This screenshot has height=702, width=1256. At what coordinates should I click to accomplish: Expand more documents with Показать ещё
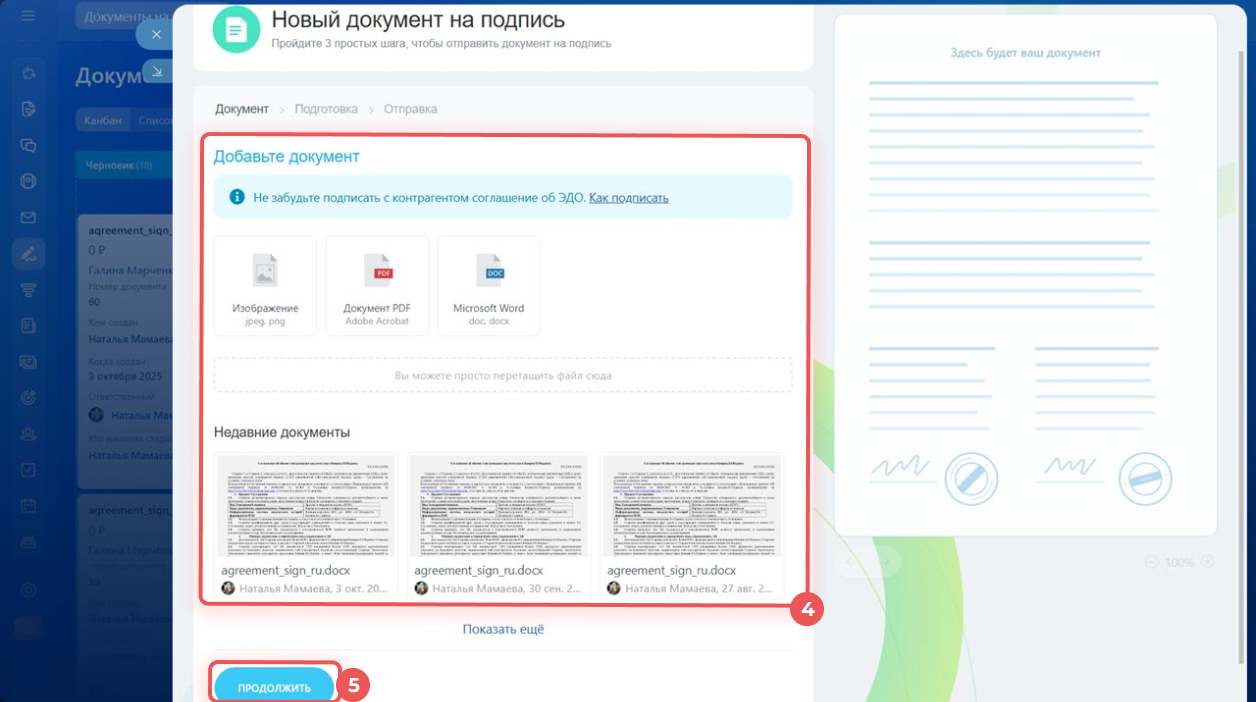(503, 629)
